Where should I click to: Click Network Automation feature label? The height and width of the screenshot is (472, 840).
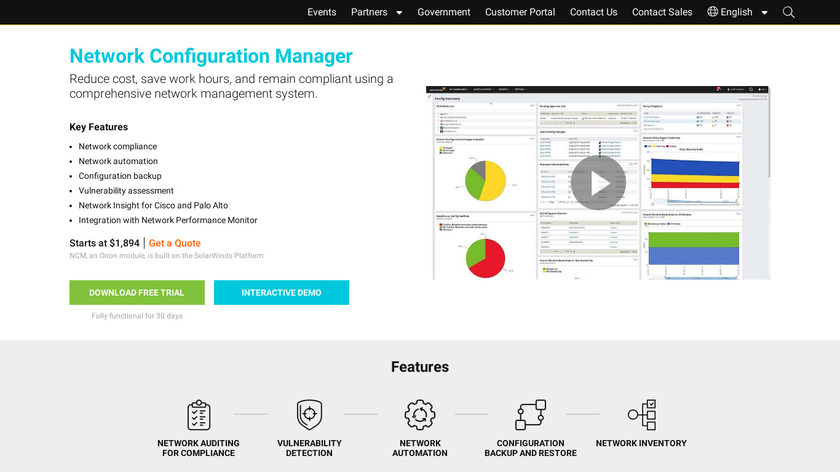pyautogui.click(x=419, y=448)
